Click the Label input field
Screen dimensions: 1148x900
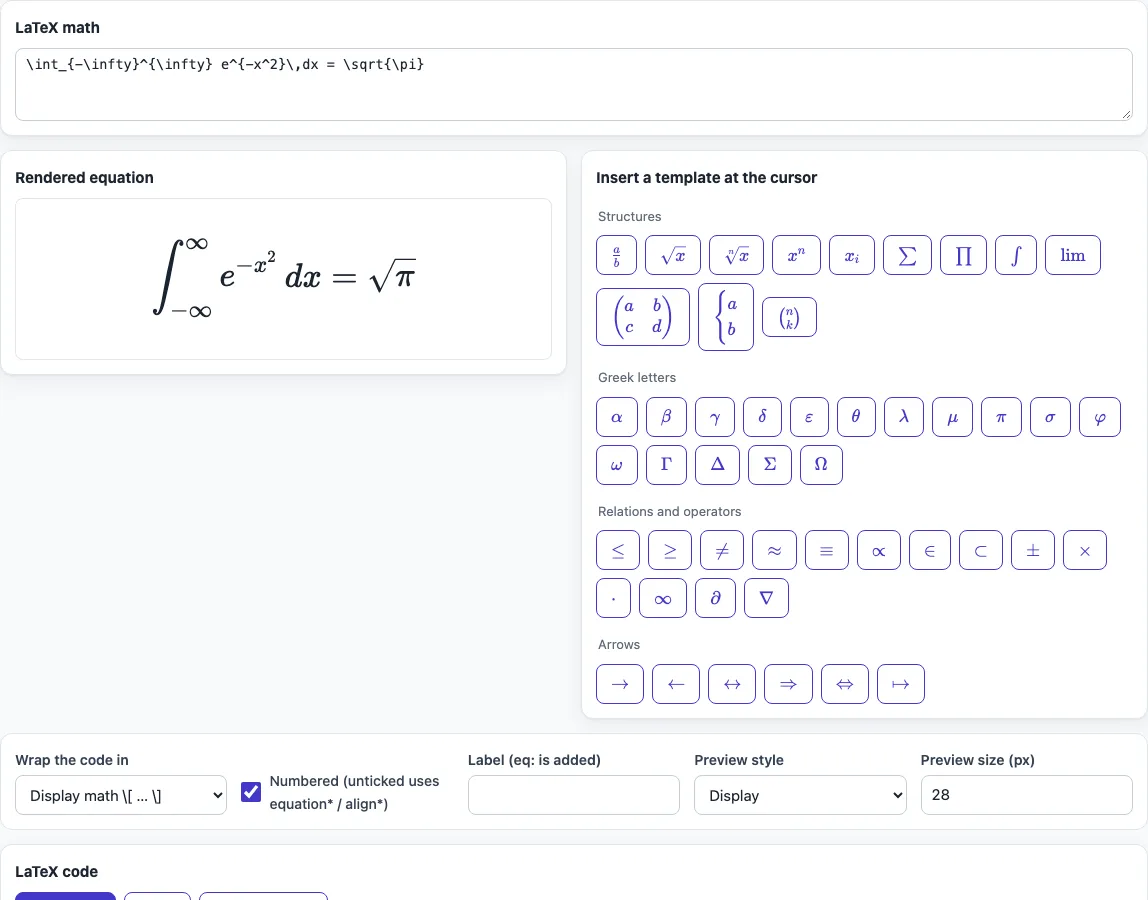573,795
